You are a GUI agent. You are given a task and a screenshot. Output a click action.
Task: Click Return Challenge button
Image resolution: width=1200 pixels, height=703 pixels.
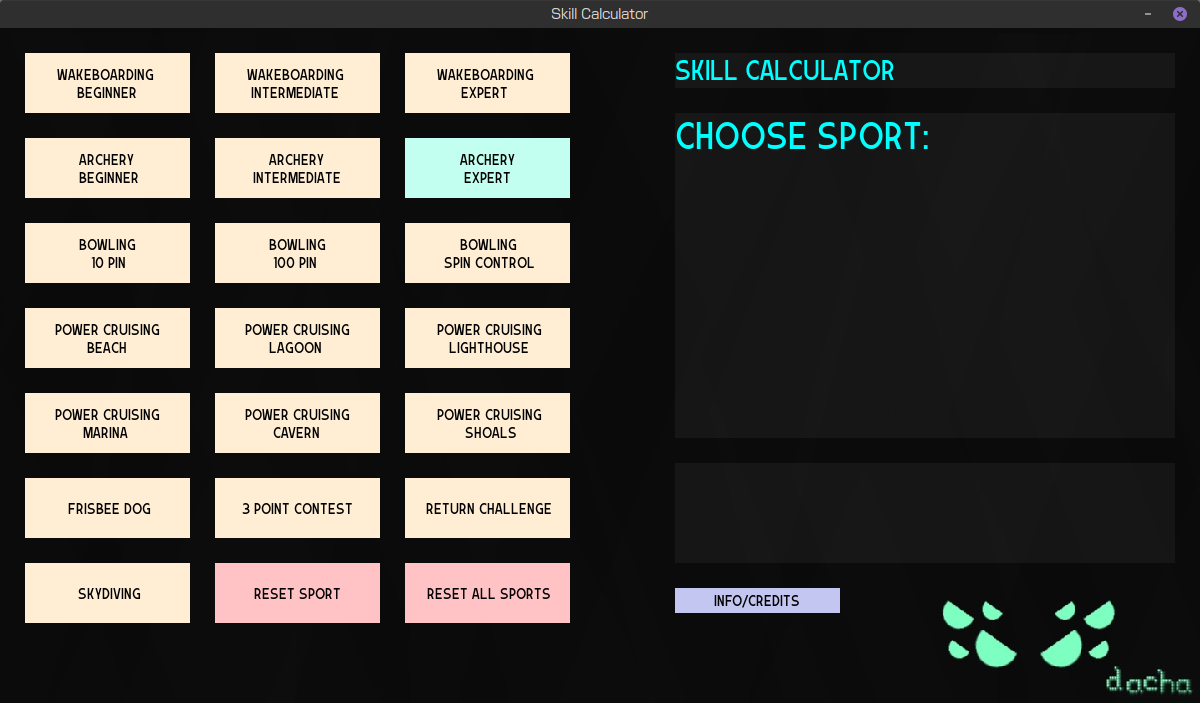487,508
